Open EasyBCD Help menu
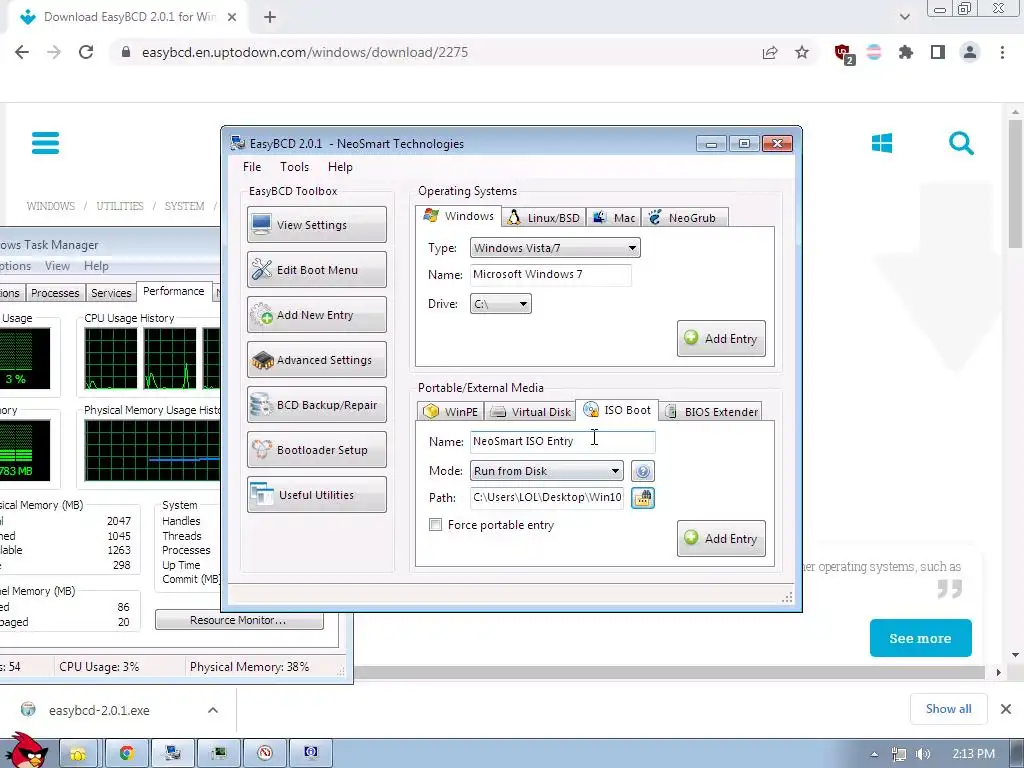This screenshot has width=1024, height=768. tap(340, 167)
